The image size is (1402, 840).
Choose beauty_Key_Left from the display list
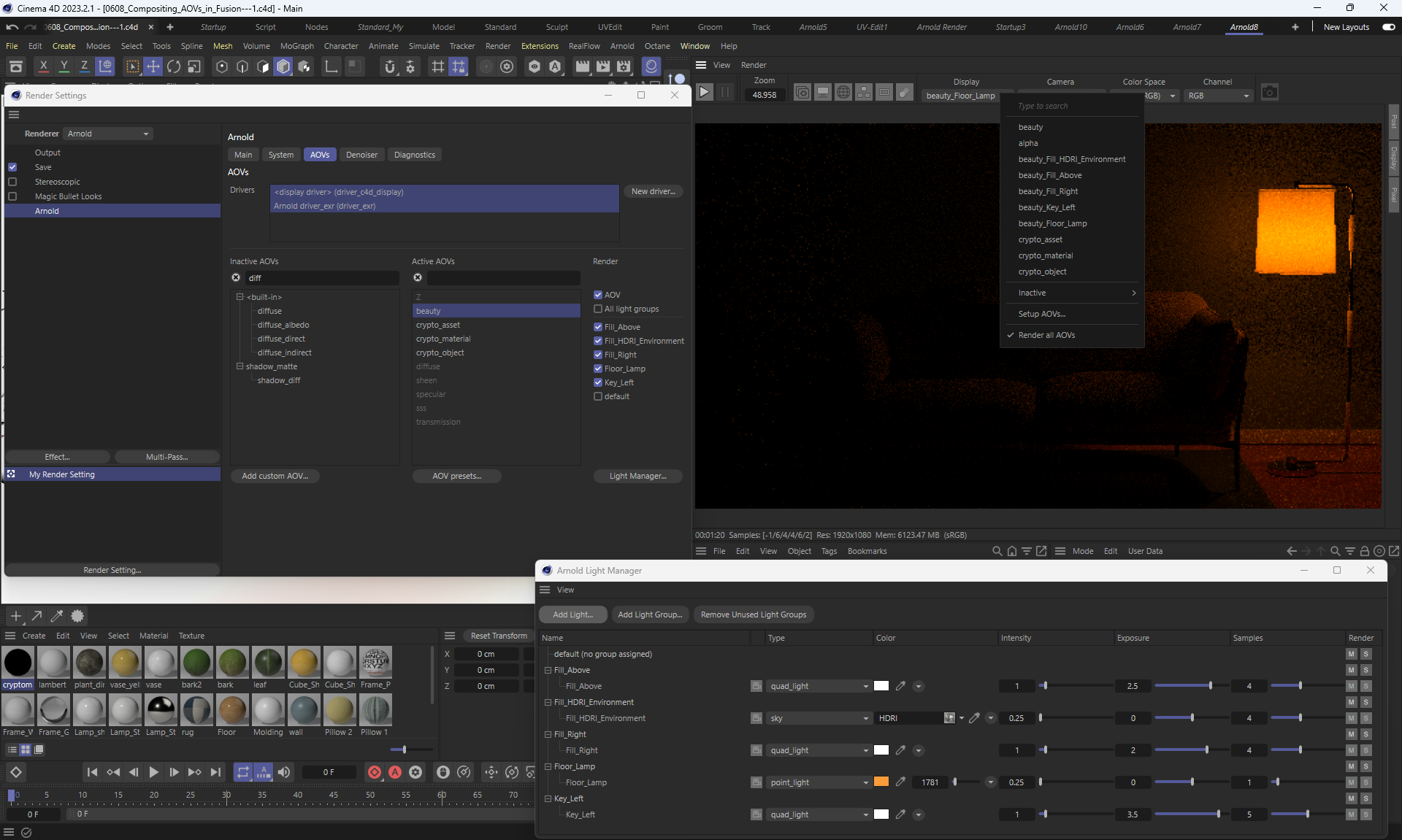tap(1046, 207)
